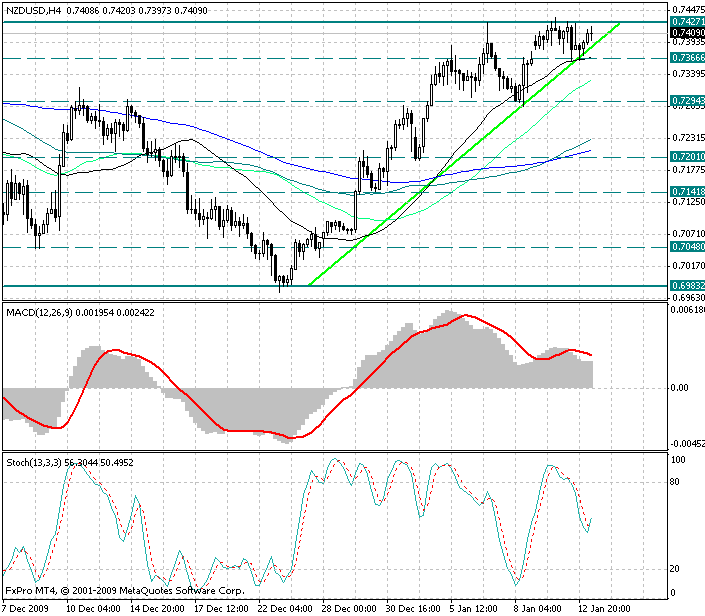Click the MACD zero level 0.00 label

pos(679,388)
